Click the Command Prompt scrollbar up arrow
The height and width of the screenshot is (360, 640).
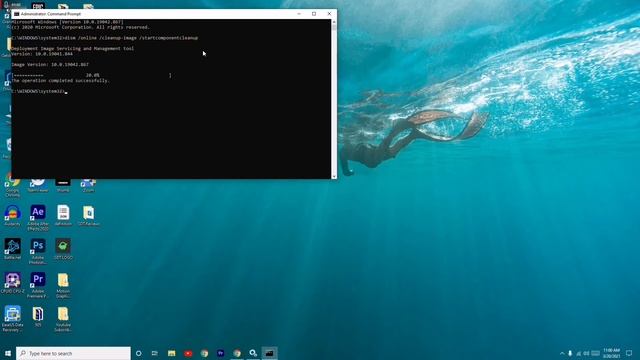pyautogui.click(x=334, y=22)
